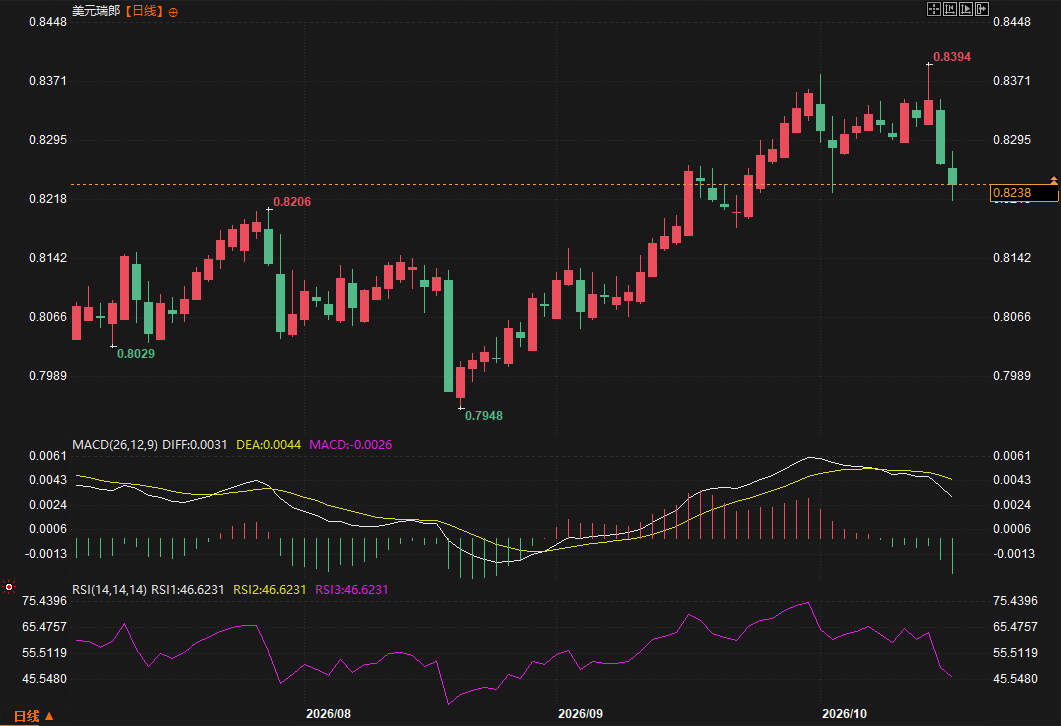The height and width of the screenshot is (726, 1061).
Task: Expand the orange triangle next to 日线
Action: (49, 716)
